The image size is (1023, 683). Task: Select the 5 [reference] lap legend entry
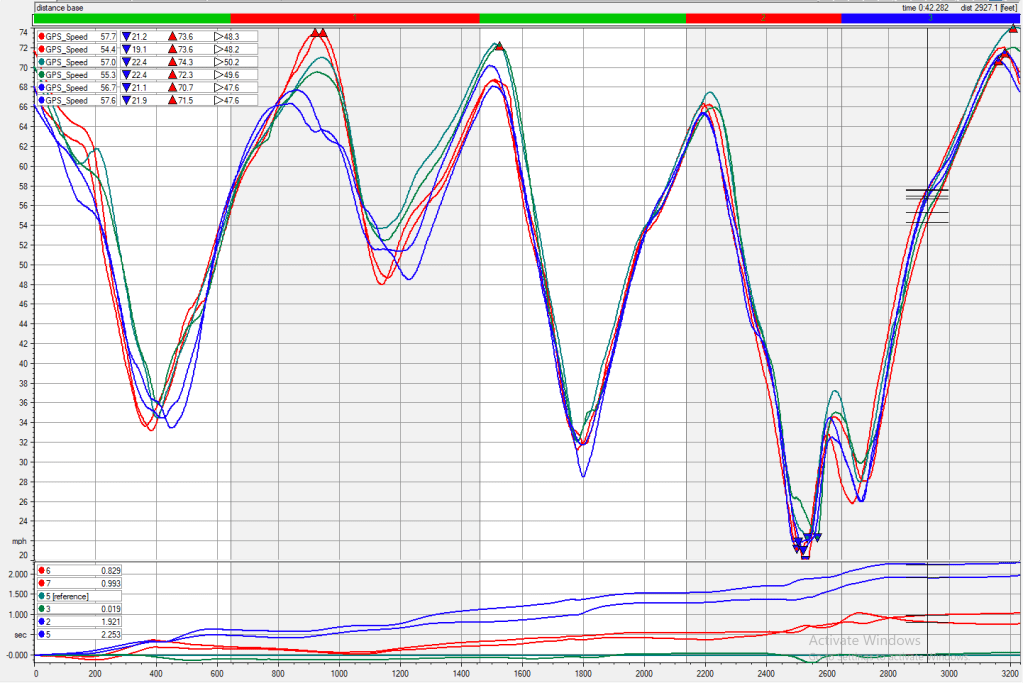point(70,596)
